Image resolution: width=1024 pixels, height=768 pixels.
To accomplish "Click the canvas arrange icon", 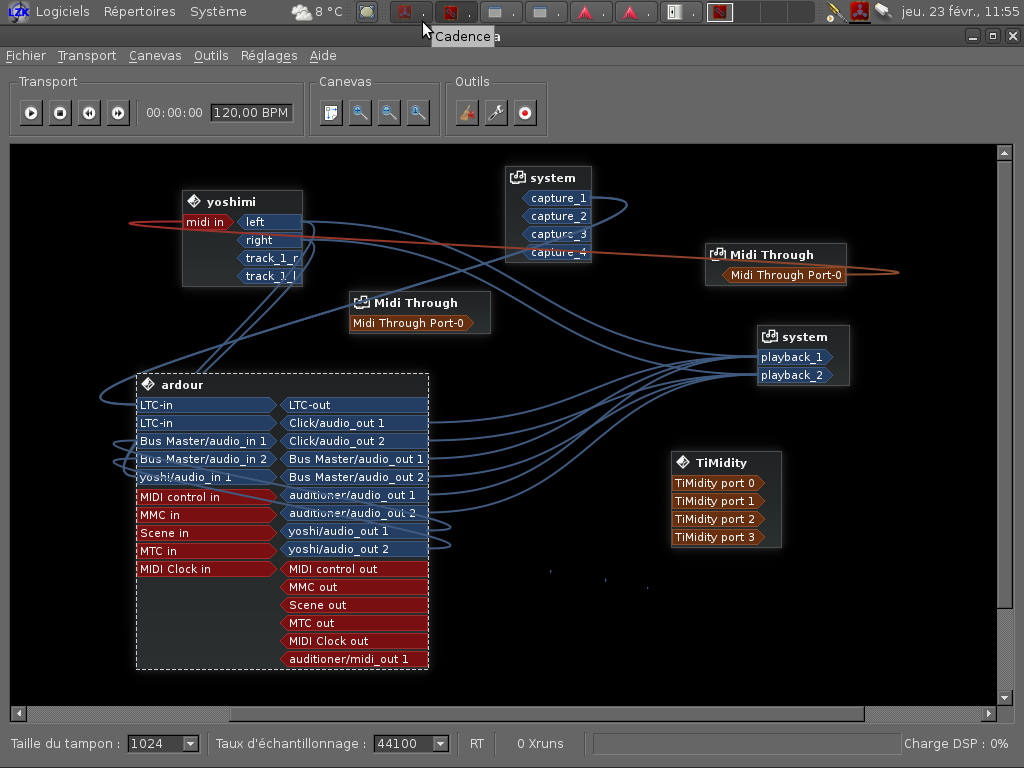I will coord(331,113).
